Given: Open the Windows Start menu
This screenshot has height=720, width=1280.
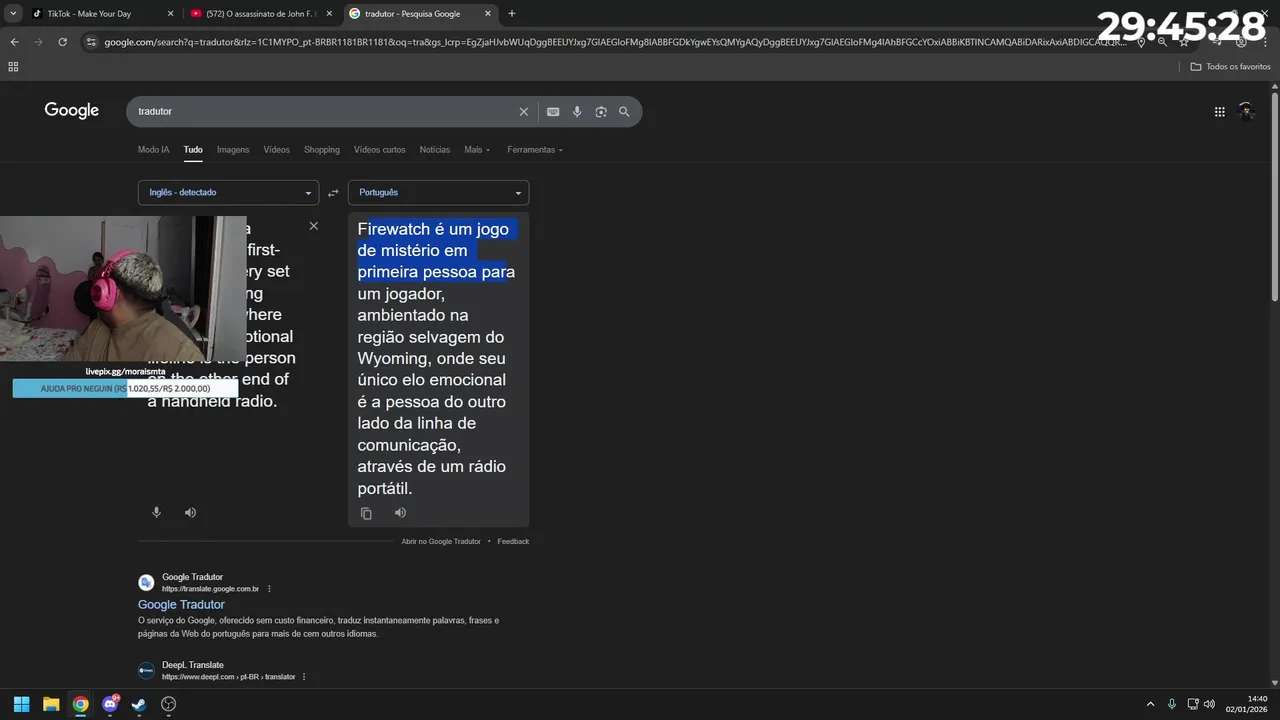Looking at the screenshot, I should click(x=21, y=704).
